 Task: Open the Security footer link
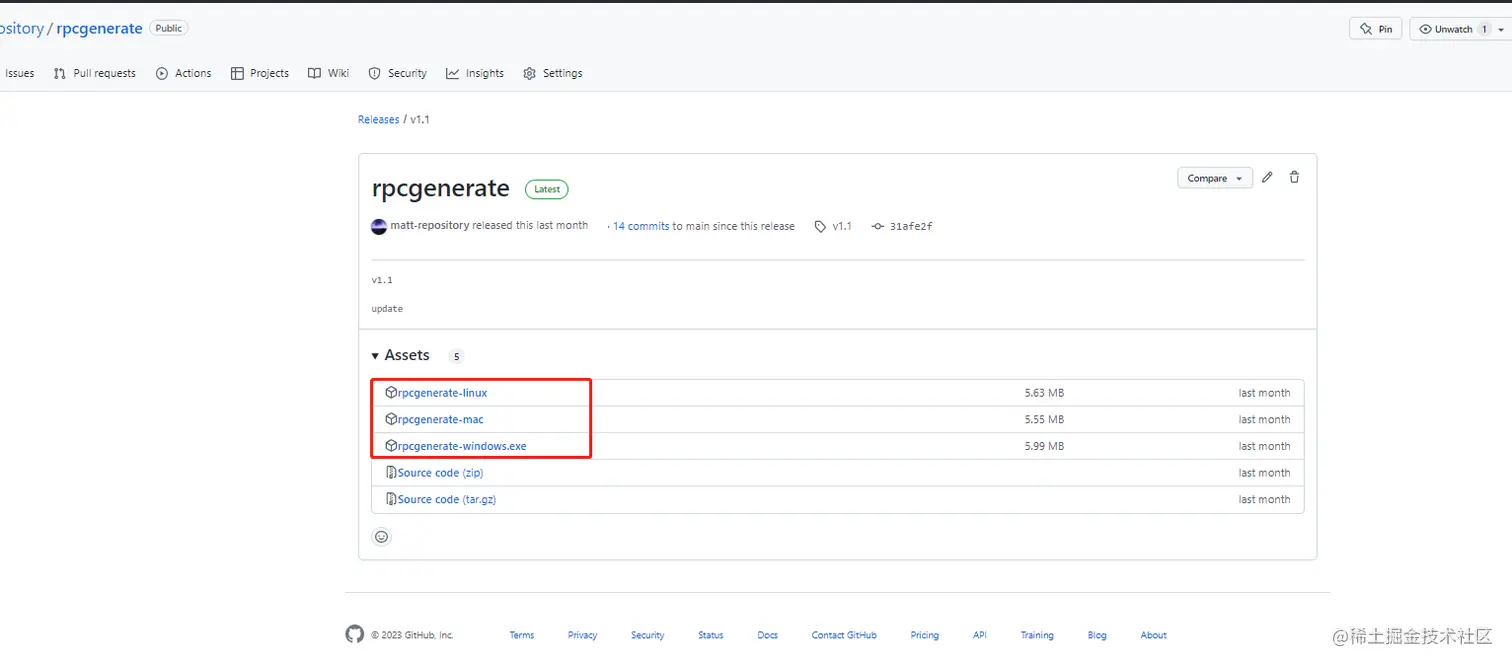pyautogui.click(x=648, y=635)
